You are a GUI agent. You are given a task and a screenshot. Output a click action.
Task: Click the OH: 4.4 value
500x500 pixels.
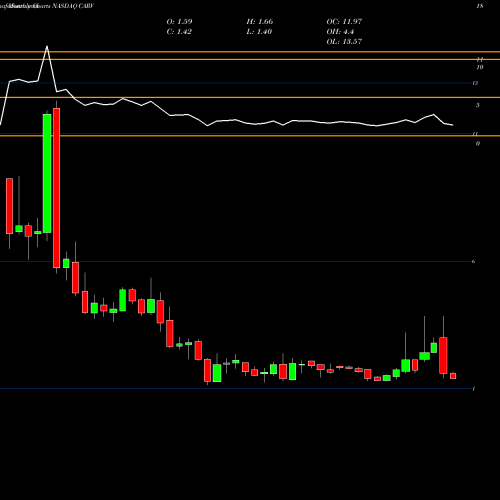pyautogui.click(x=340, y=31)
